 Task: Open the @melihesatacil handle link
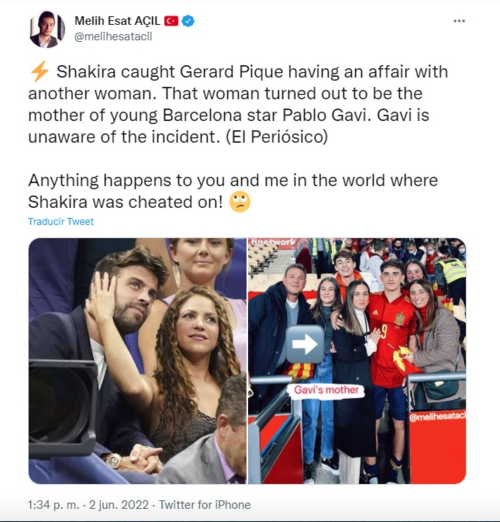[113, 37]
